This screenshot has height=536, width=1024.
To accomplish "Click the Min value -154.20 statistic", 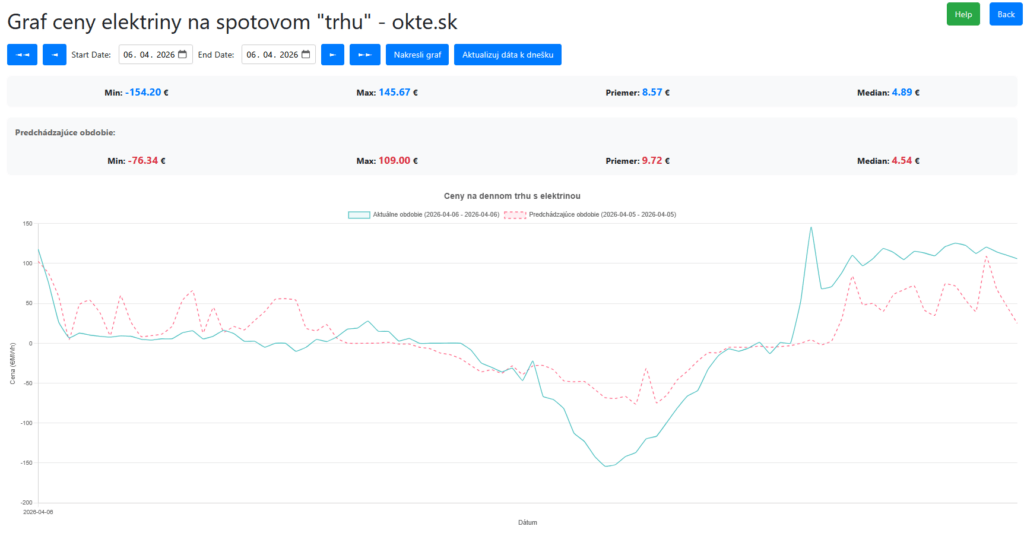I will point(143,92).
